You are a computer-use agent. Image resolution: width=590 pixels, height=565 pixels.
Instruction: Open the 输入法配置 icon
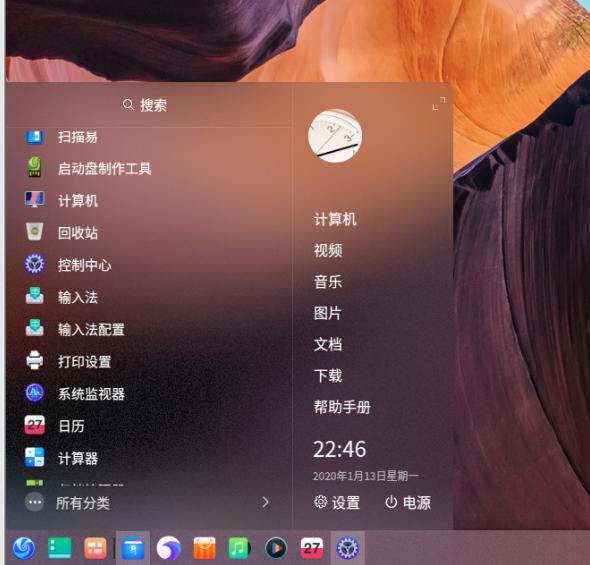tap(35, 328)
